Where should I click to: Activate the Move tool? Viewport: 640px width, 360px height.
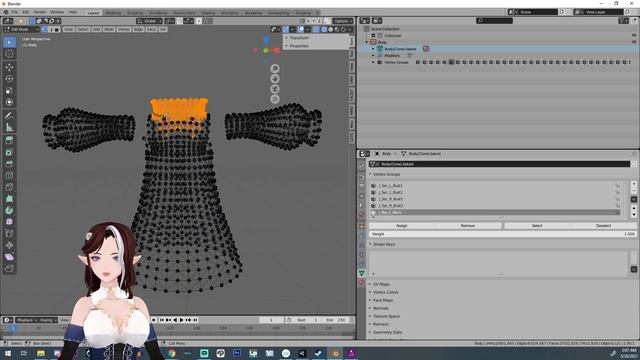pos(9,67)
